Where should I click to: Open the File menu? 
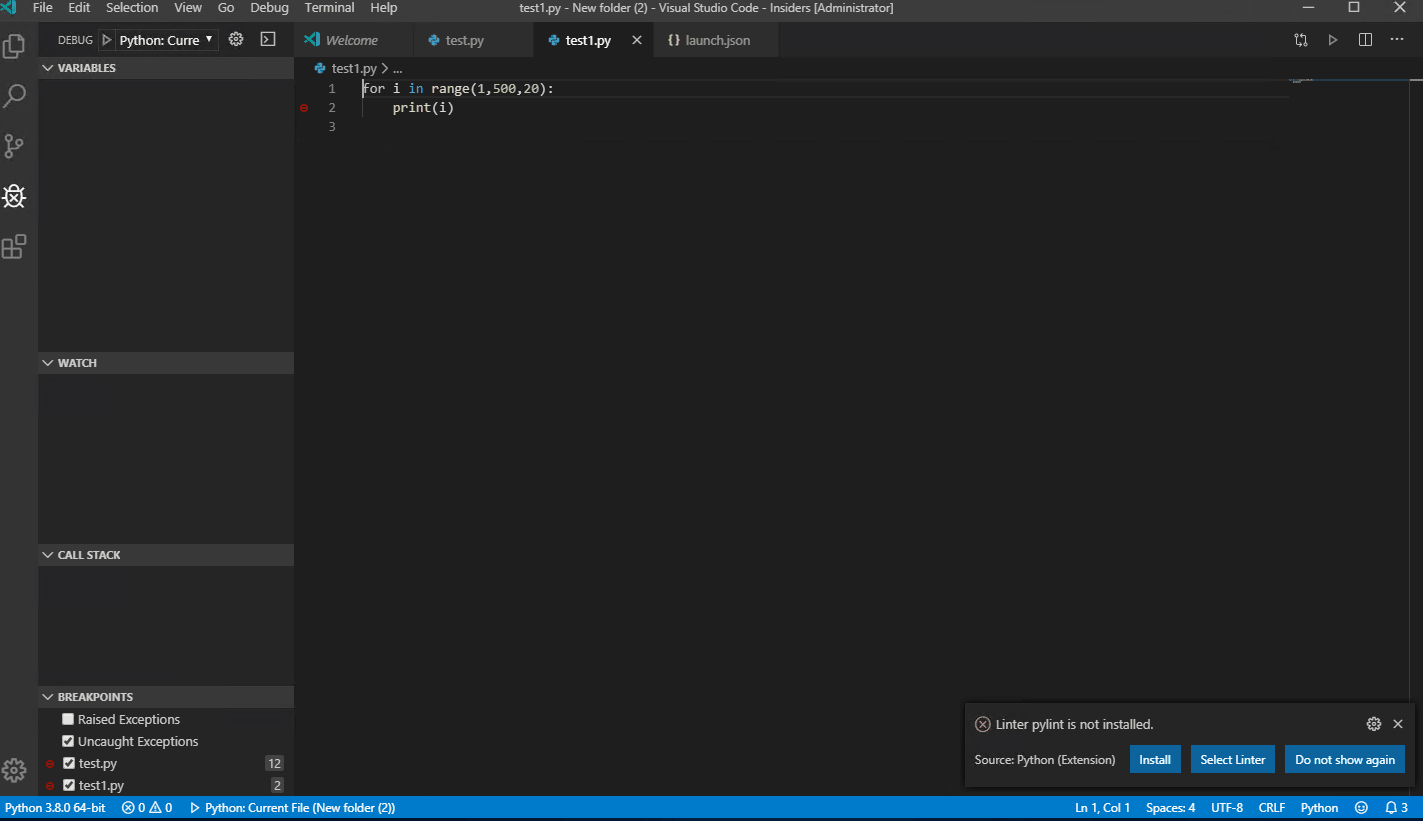43,8
